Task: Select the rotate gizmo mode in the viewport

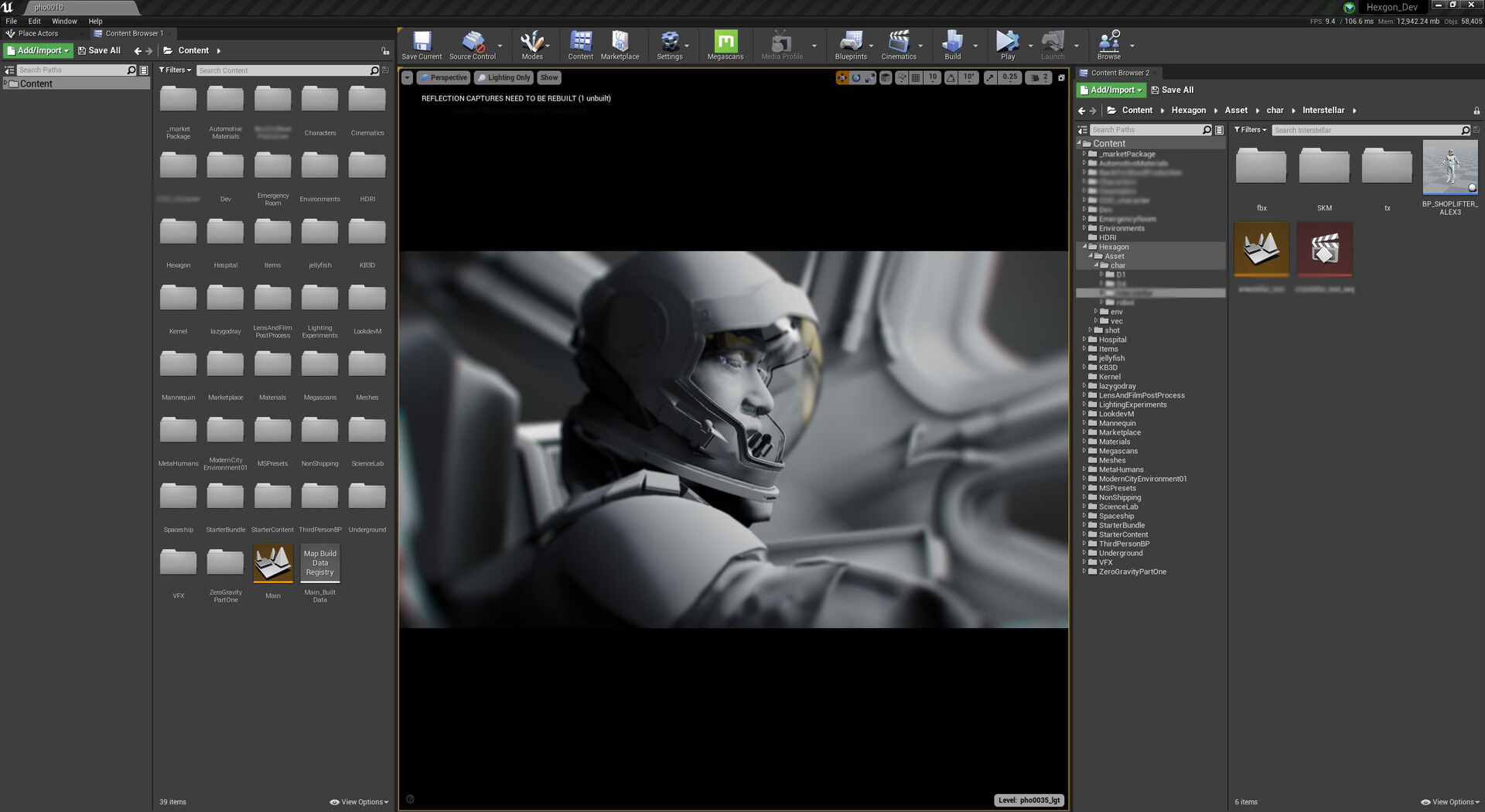Action: (x=856, y=77)
